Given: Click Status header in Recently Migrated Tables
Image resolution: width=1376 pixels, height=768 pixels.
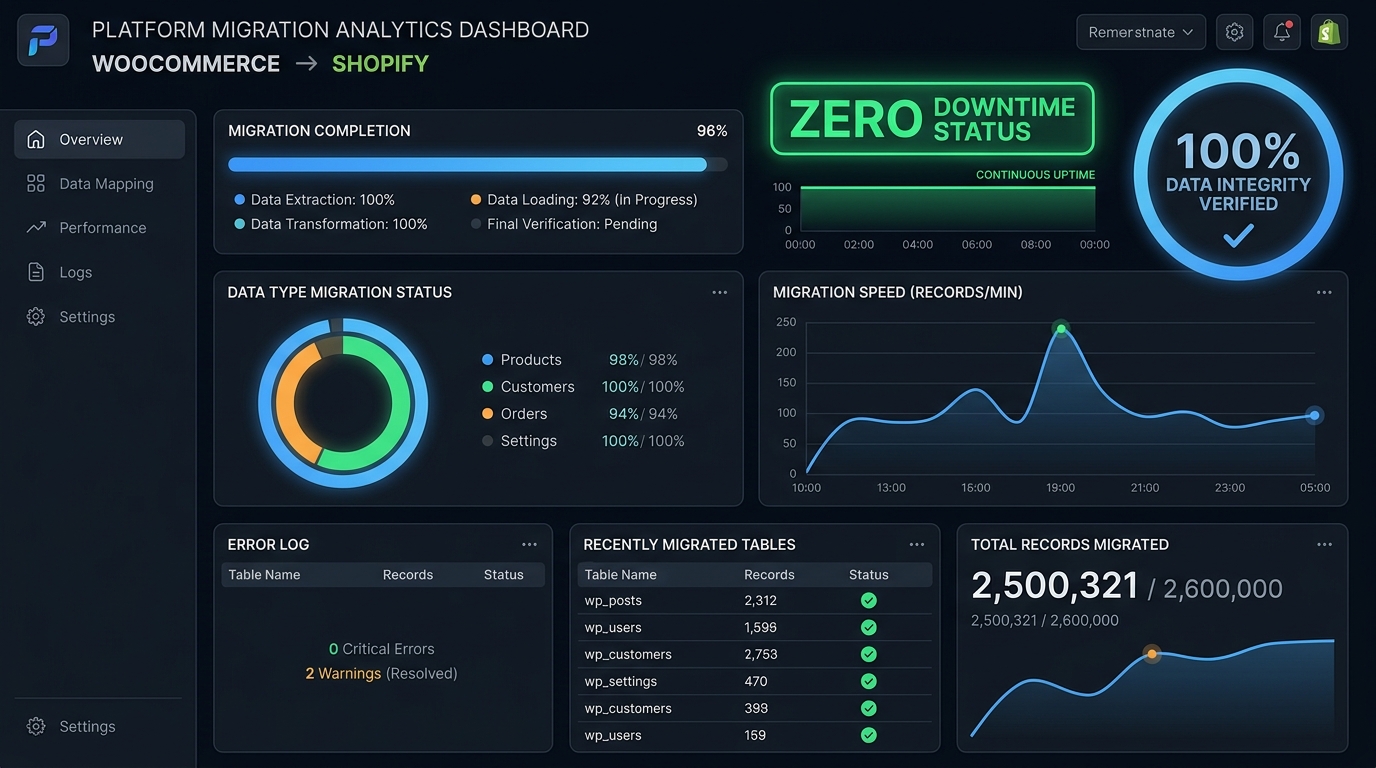Looking at the screenshot, I should [869, 575].
